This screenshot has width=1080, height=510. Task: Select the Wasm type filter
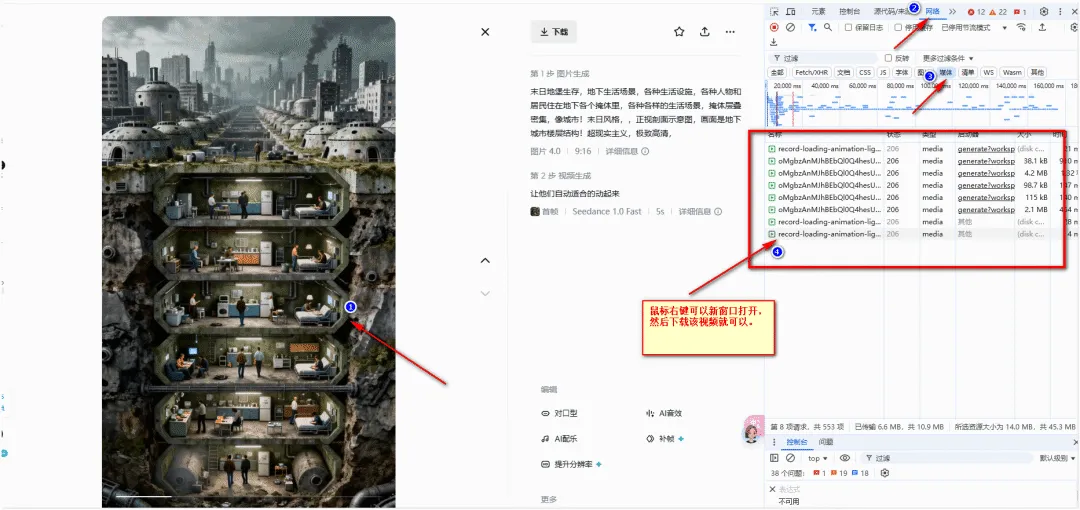(1012, 72)
